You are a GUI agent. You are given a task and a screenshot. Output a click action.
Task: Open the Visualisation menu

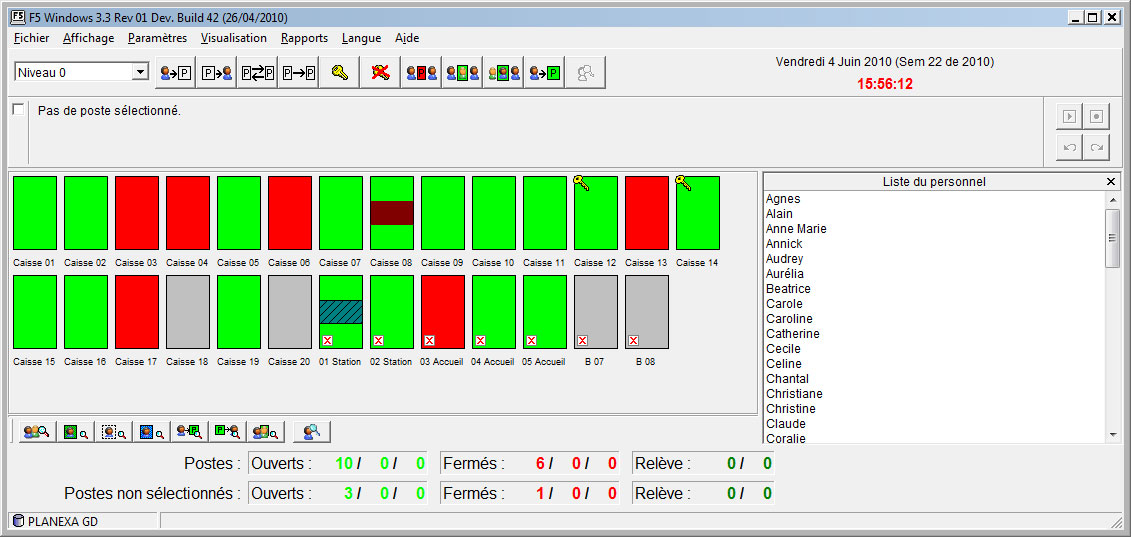(234, 38)
